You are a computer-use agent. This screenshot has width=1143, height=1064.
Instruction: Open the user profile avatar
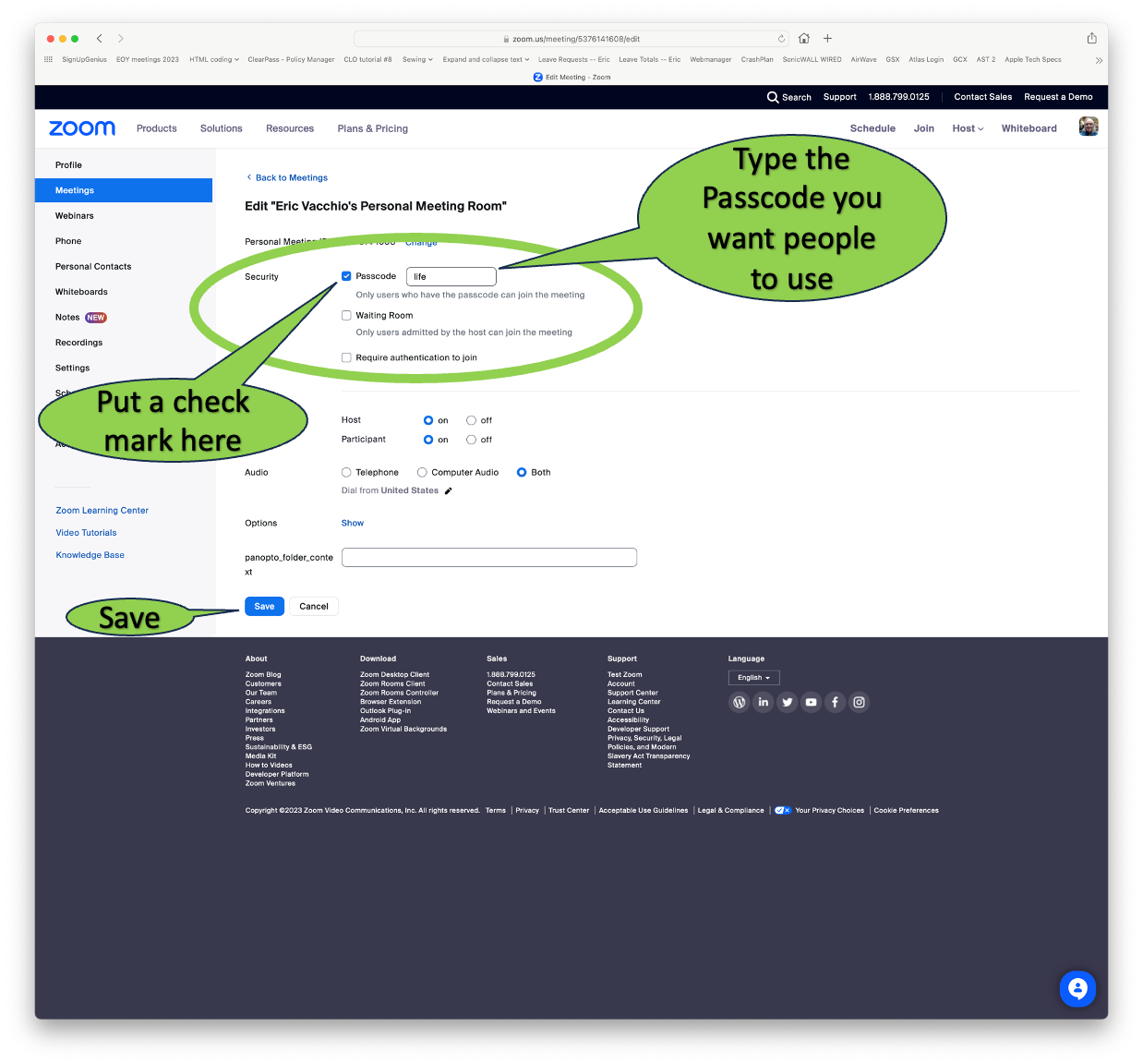point(1089,127)
